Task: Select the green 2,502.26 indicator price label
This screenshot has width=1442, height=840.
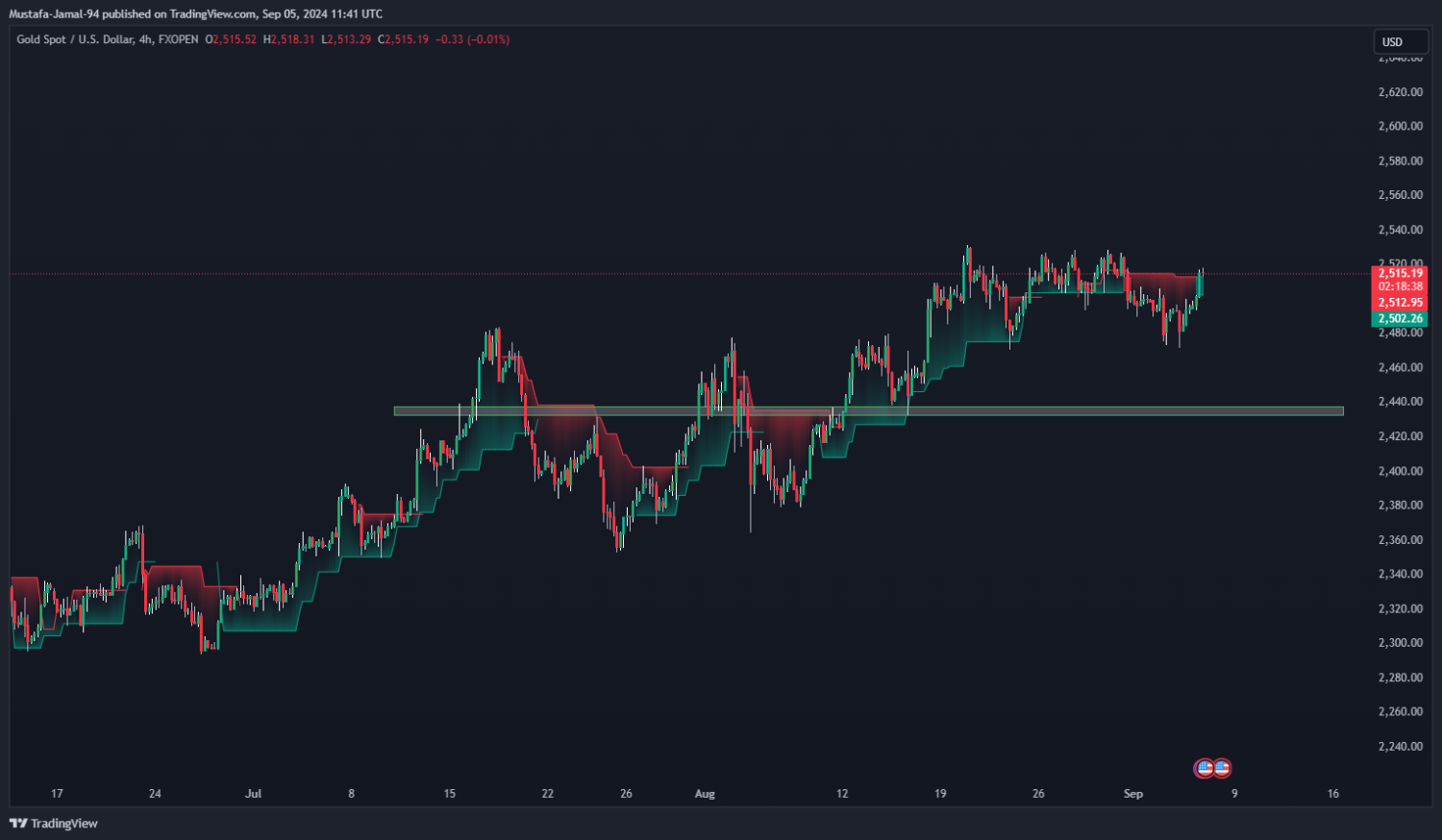Action: pos(1400,319)
